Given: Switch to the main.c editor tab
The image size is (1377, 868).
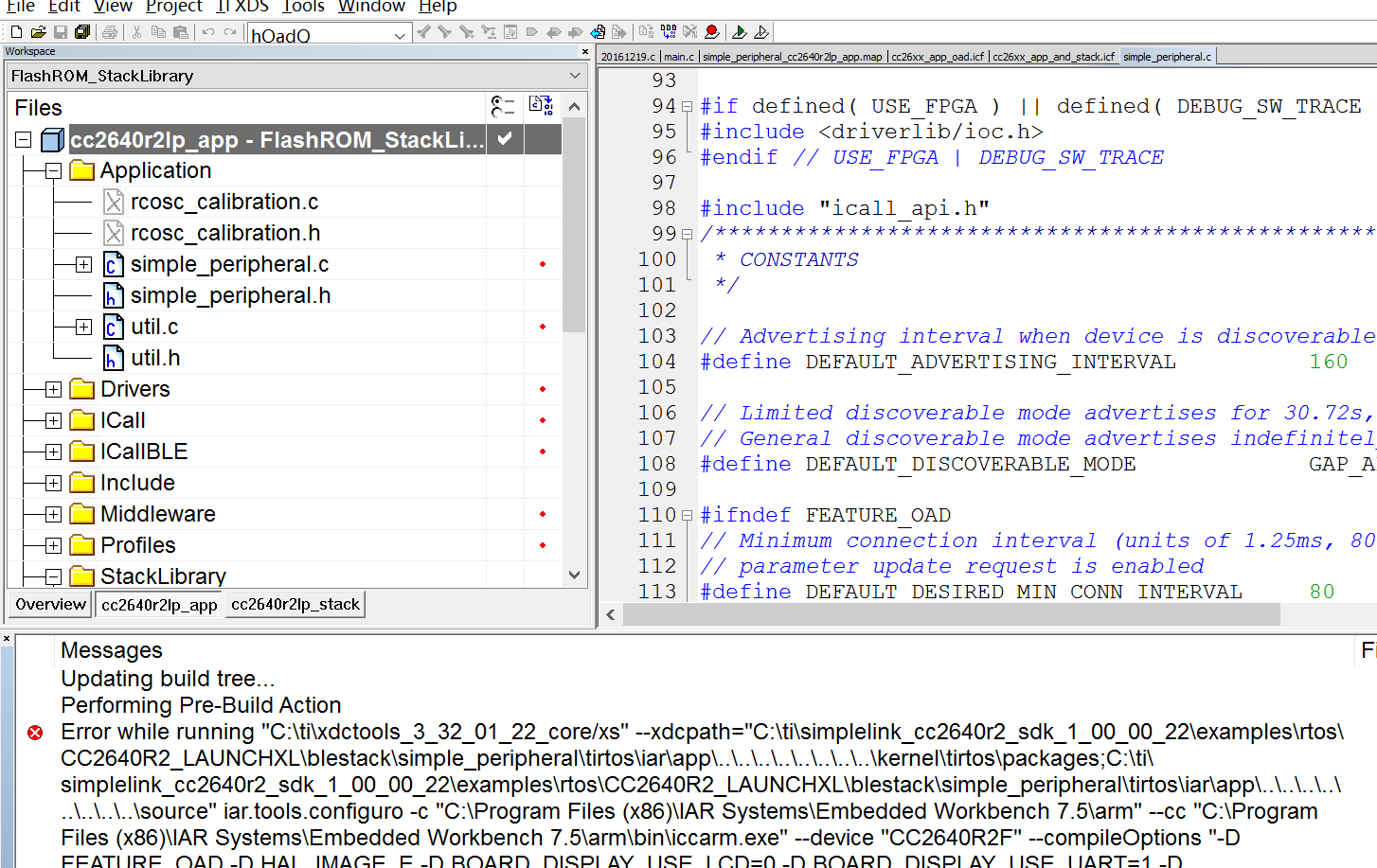Looking at the screenshot, I should (x=679, y=57).
